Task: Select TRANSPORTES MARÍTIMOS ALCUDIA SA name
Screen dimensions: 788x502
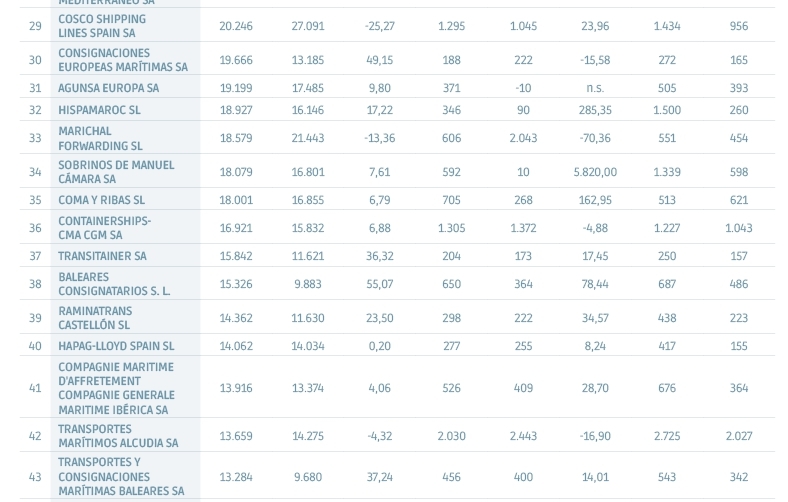Action: click(x=117, y=436)
